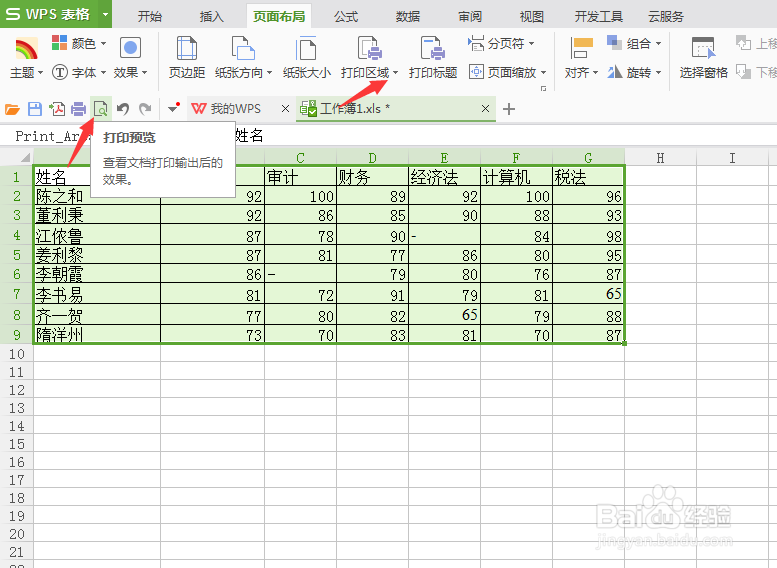
Task: Expand the 旋转 dropdown arrow
Action: point(659,73)
